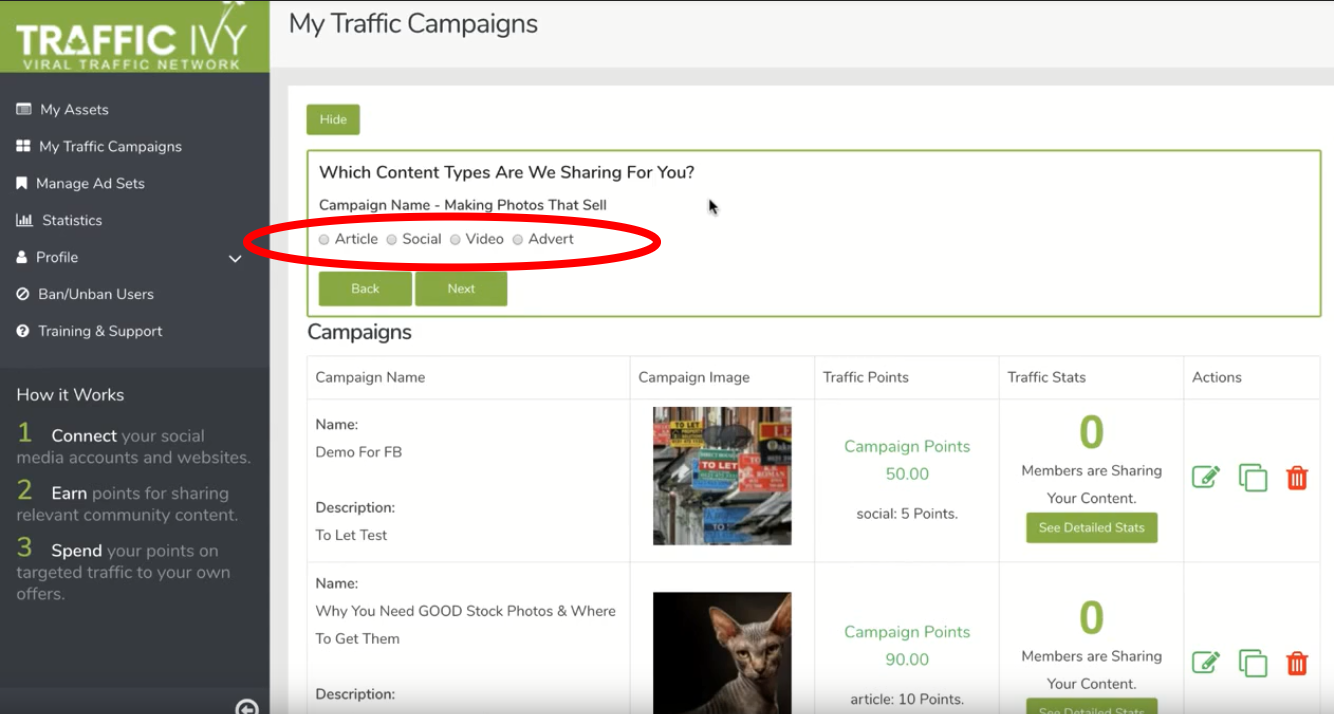1334x714 pixels.
Task: Select the Article content type
Action: 324,240
